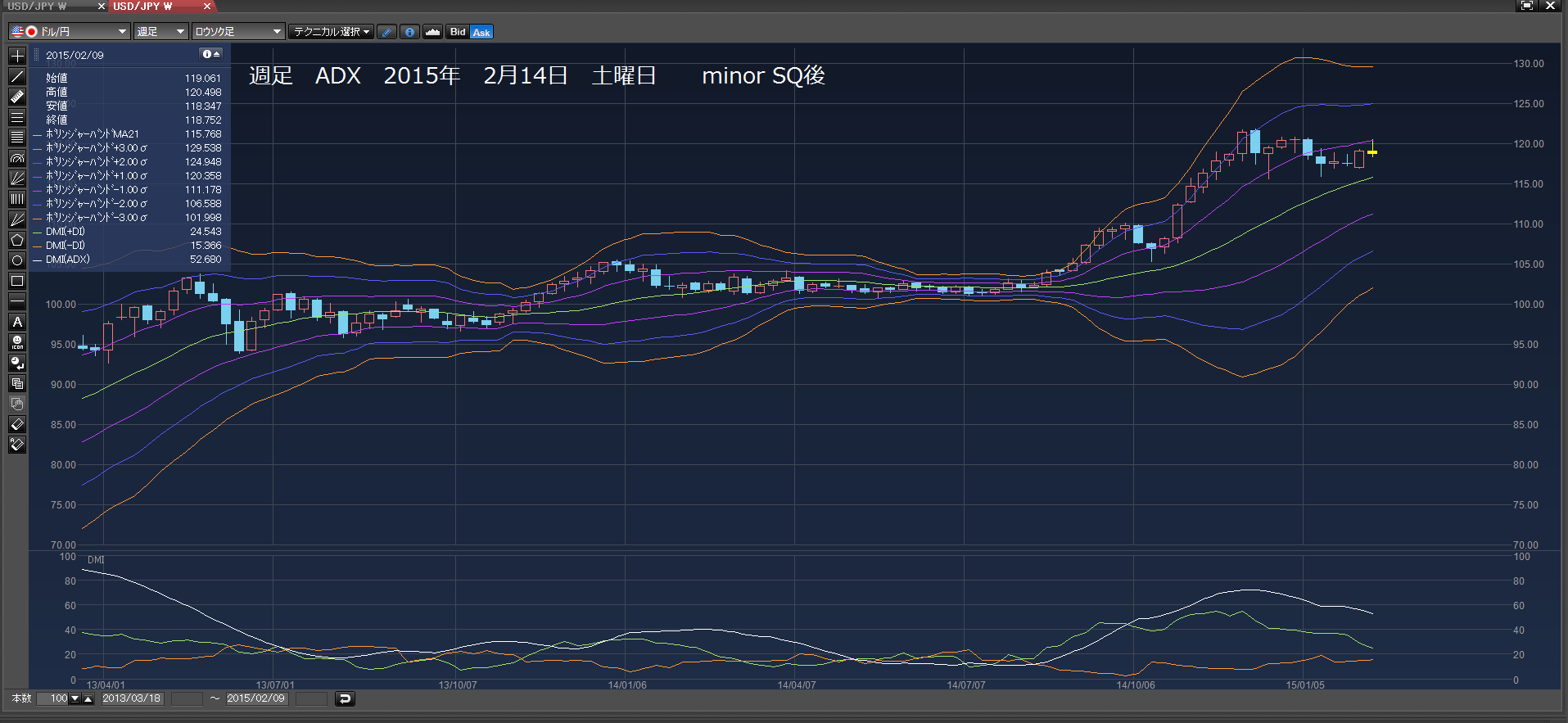
Task: Open the テクニカル選択 technical indicator menu
Action: (x=332, y=32)
